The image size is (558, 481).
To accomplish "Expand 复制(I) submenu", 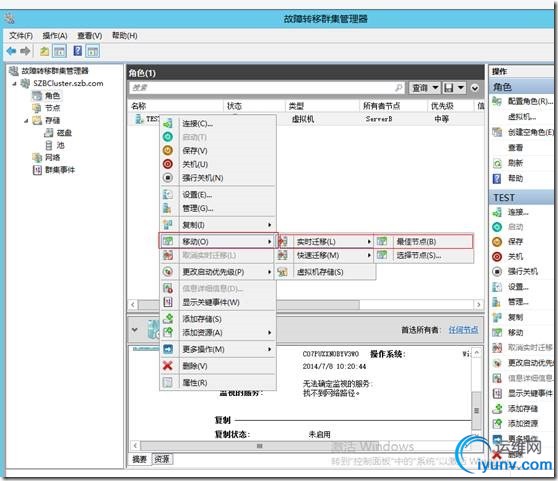I will click(218, 225).
